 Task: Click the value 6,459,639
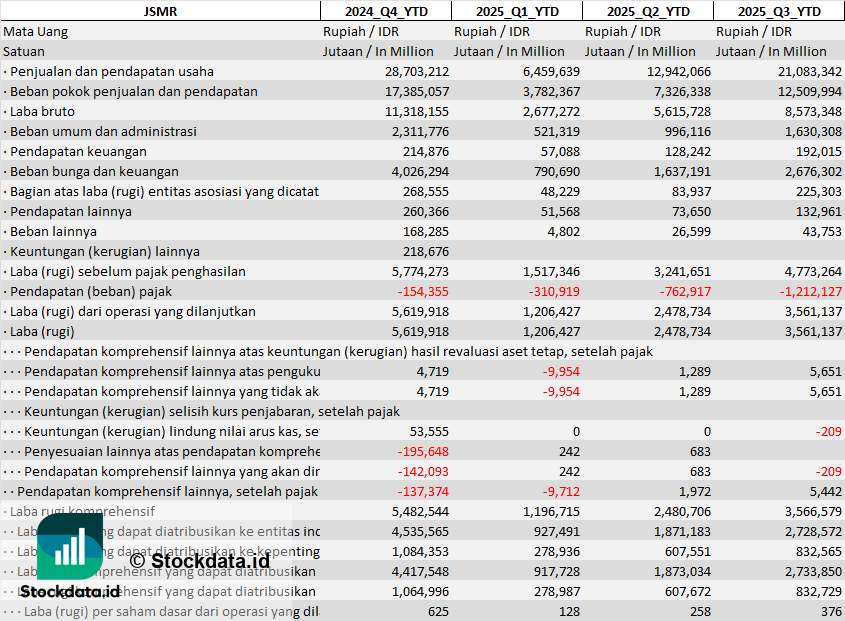[x=551, y=72]
